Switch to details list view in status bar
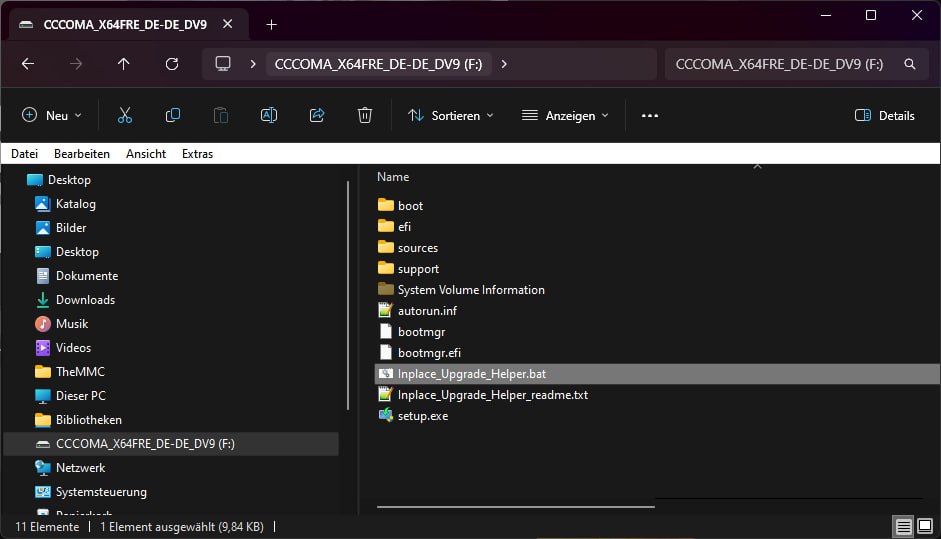Viewport: 941px width, 539px height. 903,526
